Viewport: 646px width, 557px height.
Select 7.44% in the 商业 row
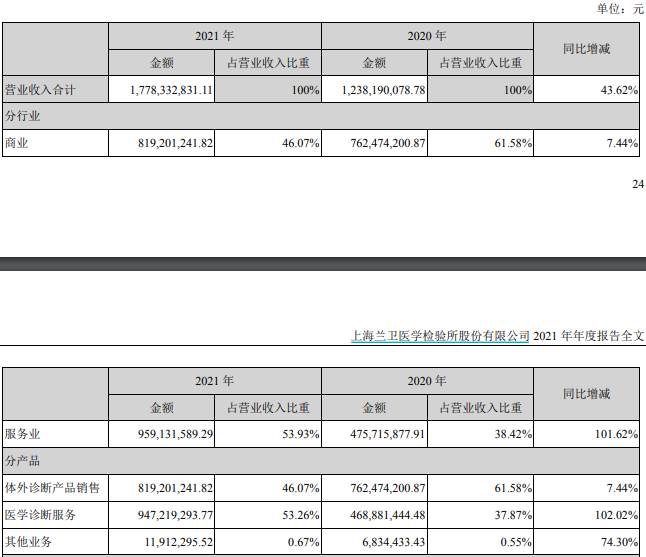pos(622,143)
